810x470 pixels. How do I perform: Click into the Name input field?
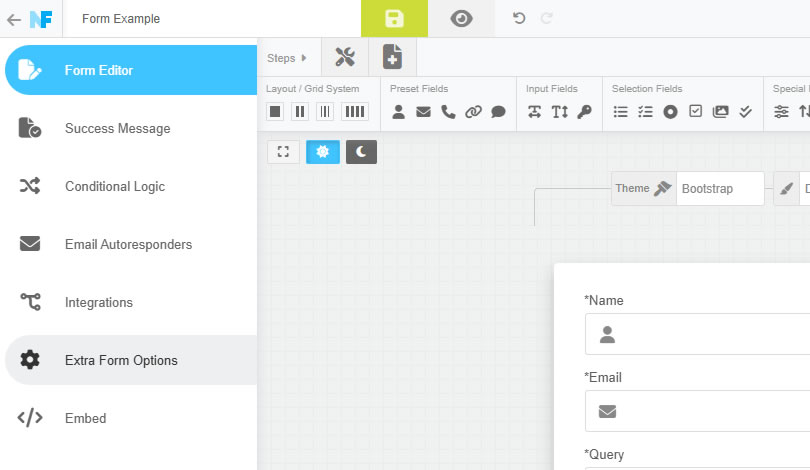[x=697, y=334]
